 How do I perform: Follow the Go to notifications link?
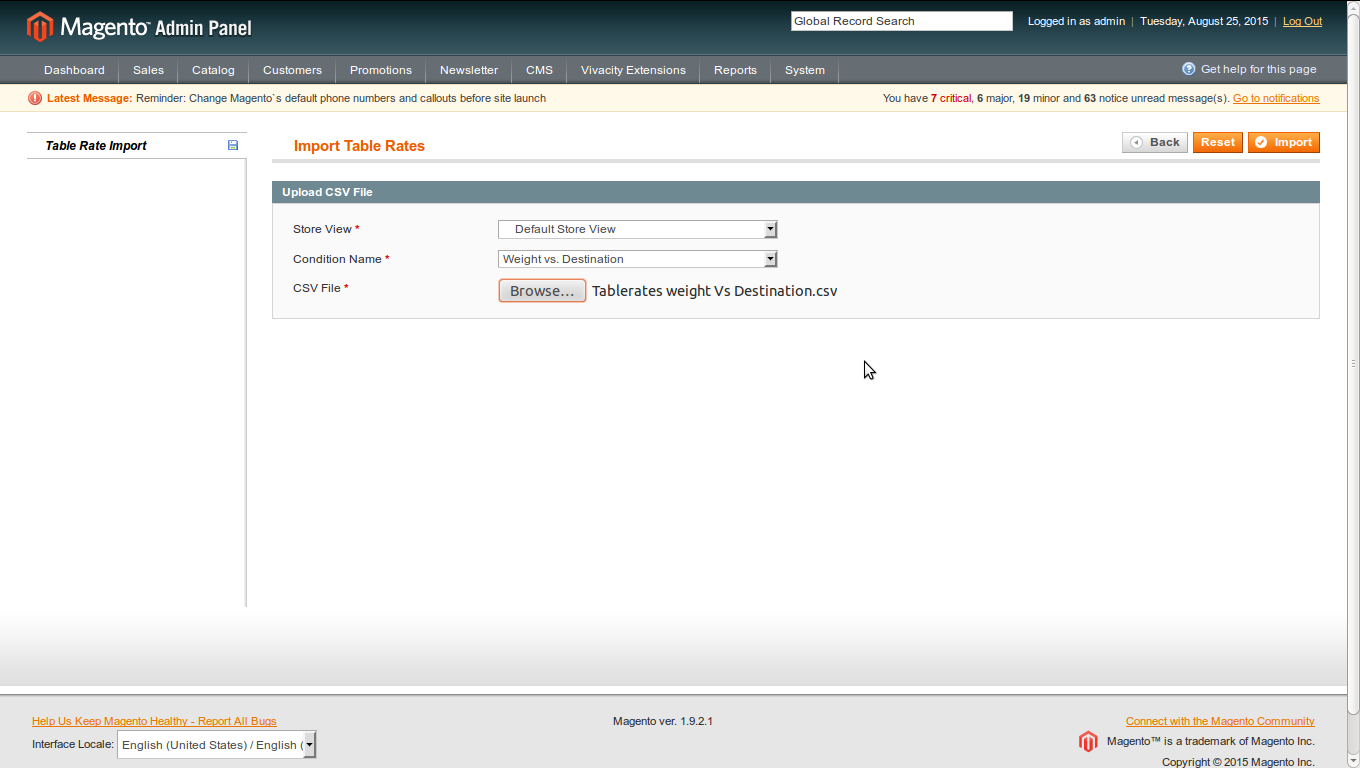pos(1276,98)
